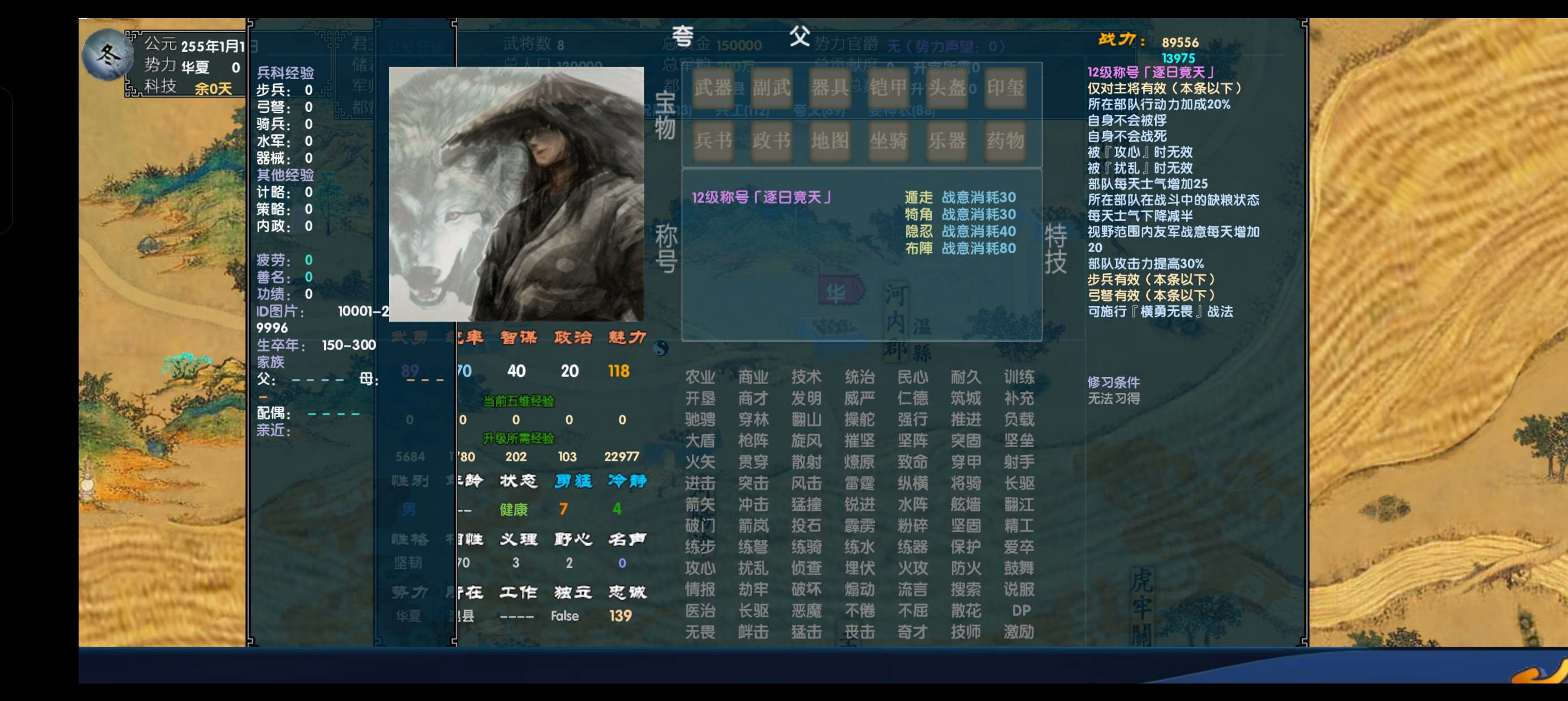Select the 12级称号「逐日竟天」title entry
This screenshot has height=701, width=1568.
click(762, 197)
